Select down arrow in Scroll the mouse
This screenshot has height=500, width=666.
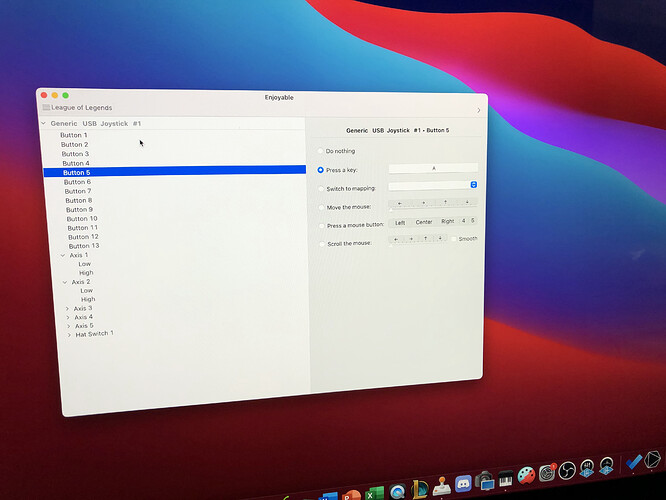(x=440, y=238)
